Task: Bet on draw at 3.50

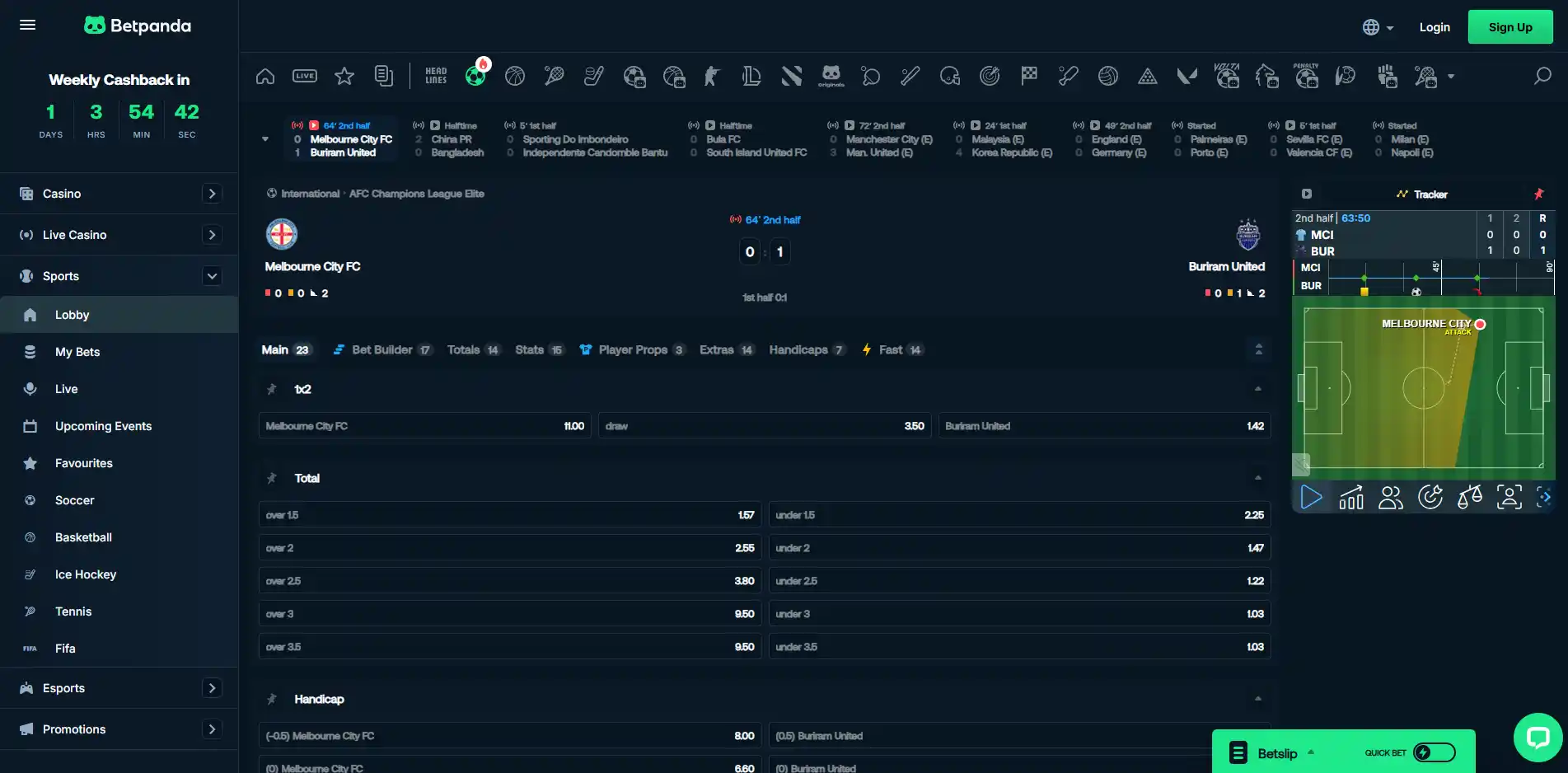Action: pos(765,426)
